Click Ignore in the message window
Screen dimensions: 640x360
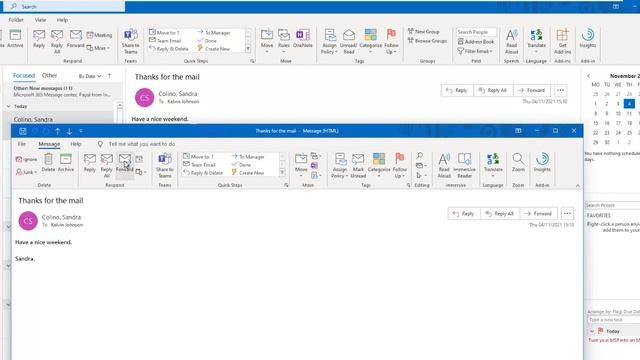[x=26, y=159]
